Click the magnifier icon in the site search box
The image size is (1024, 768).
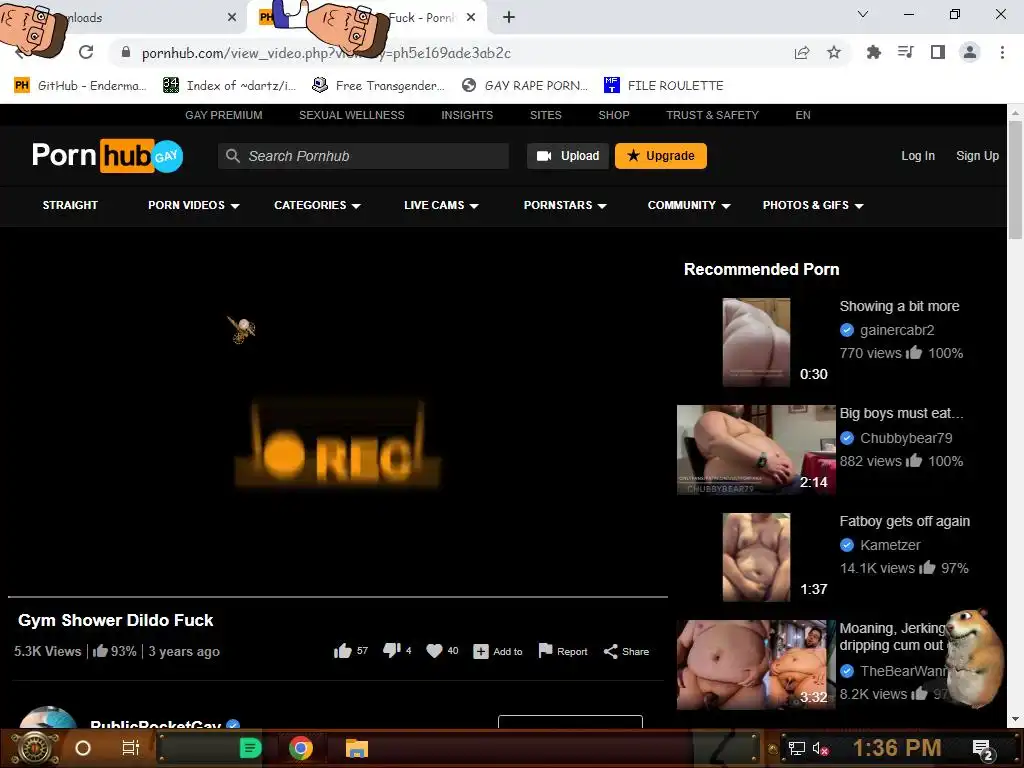[x=232, y=155]
